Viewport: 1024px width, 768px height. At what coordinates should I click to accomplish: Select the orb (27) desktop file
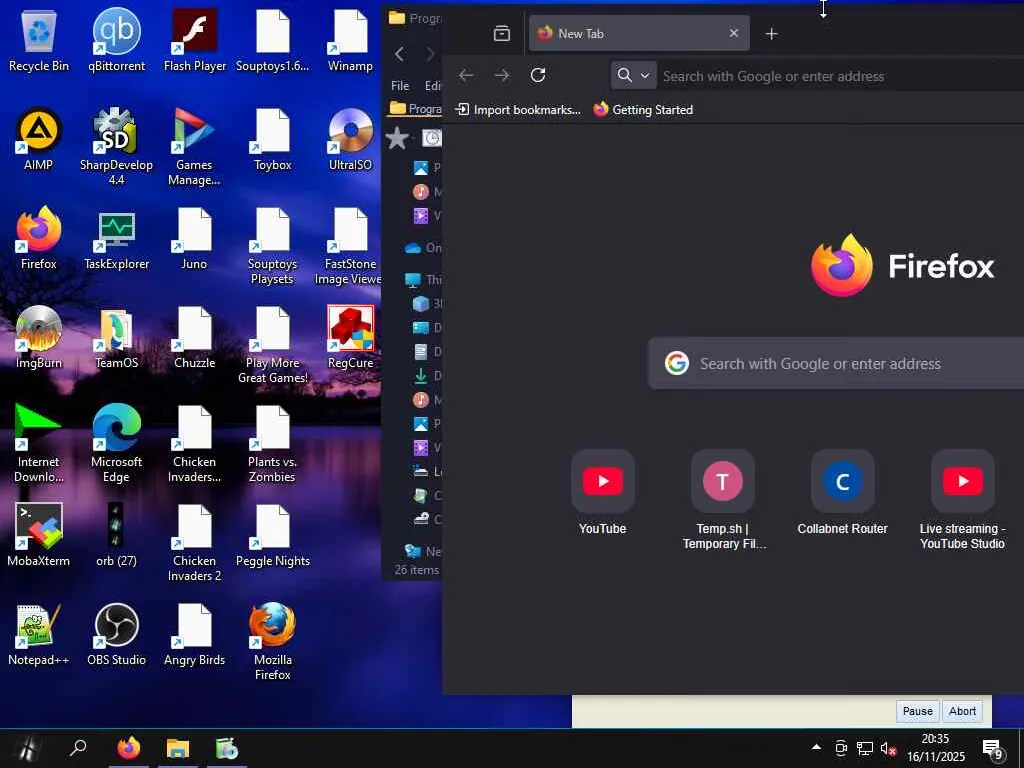(x=116, y=535)
